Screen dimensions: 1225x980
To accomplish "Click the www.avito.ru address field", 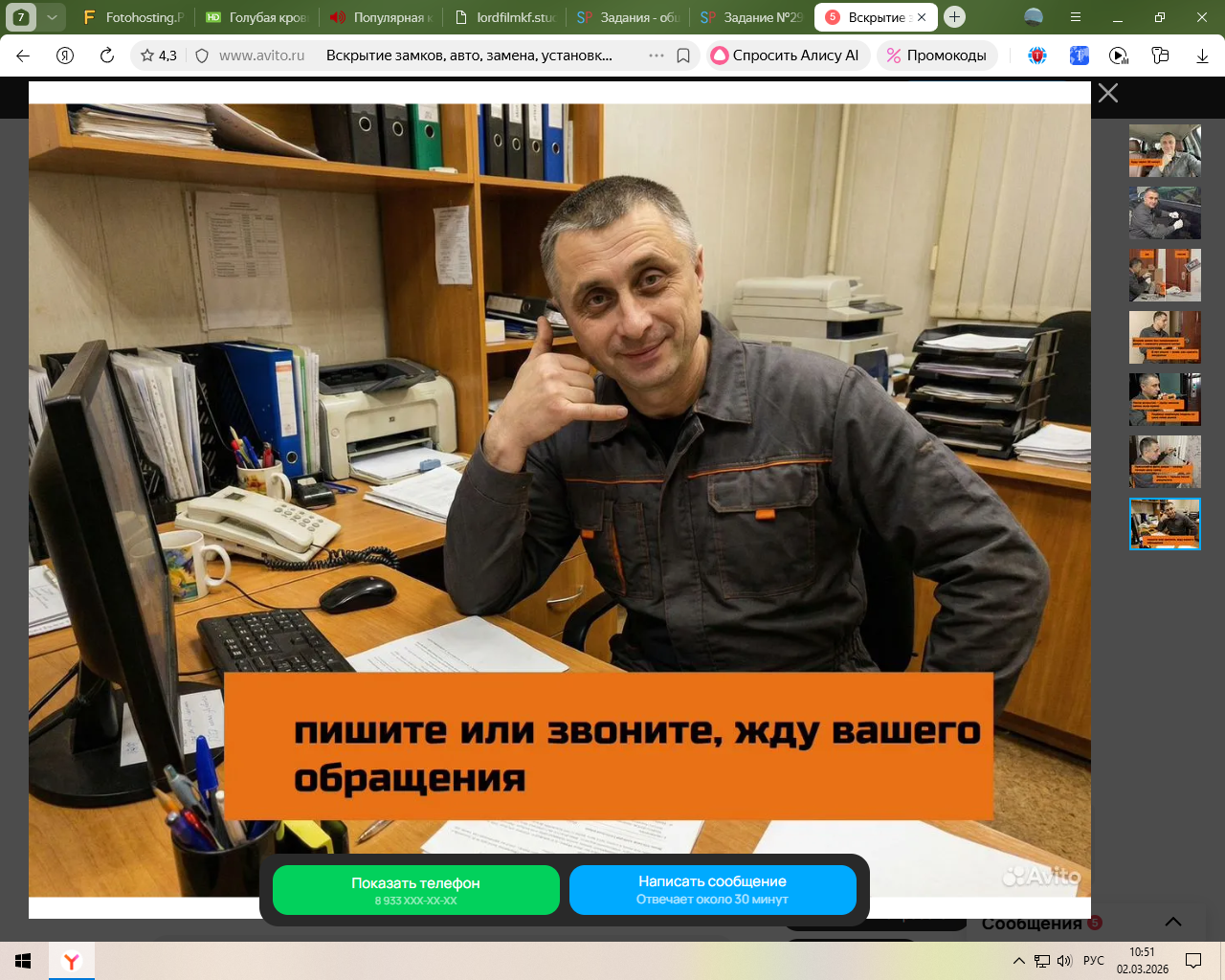I will click(x=261, y=56).
